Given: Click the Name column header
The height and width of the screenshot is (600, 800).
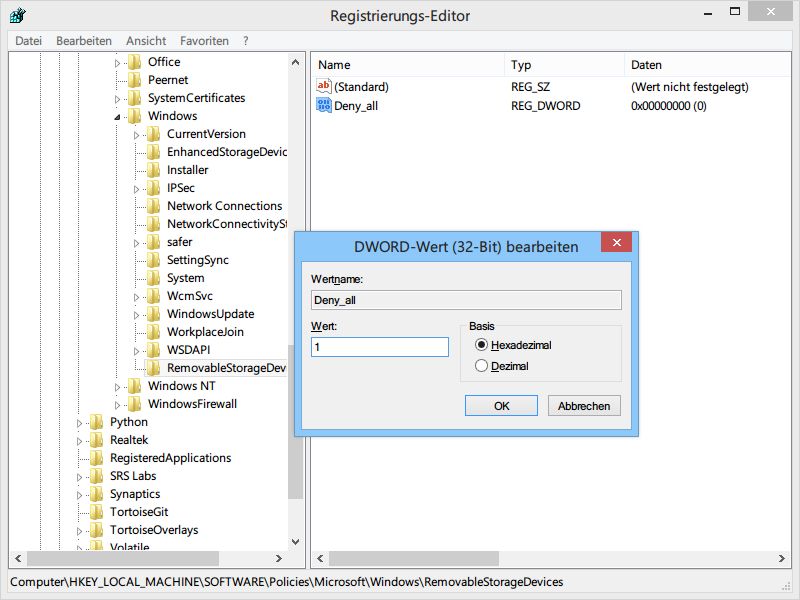Looking at the screenshot, I should pos(408,65).
